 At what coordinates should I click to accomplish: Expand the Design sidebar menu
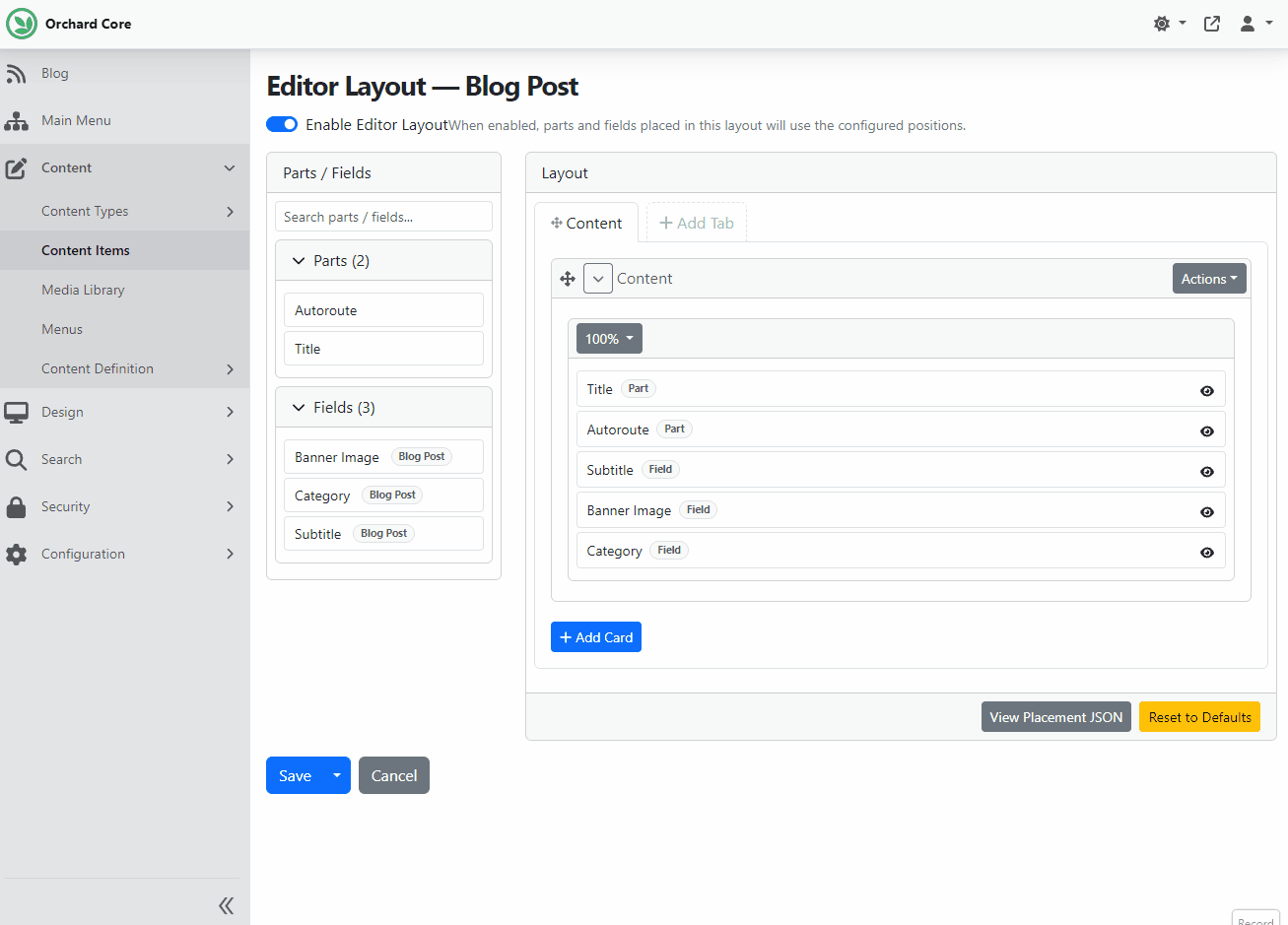click(230, 413)
